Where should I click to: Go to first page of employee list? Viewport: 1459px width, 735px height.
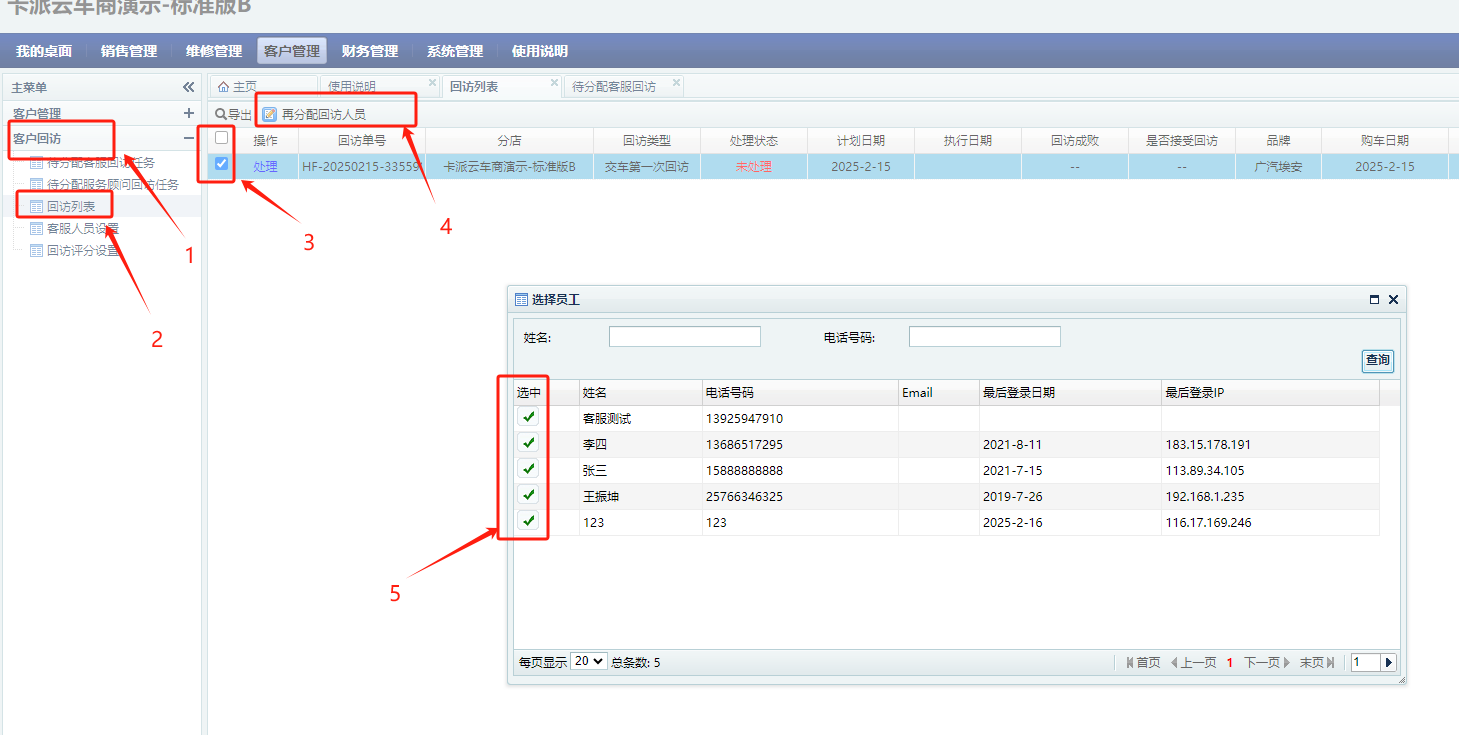point(1143,662)
